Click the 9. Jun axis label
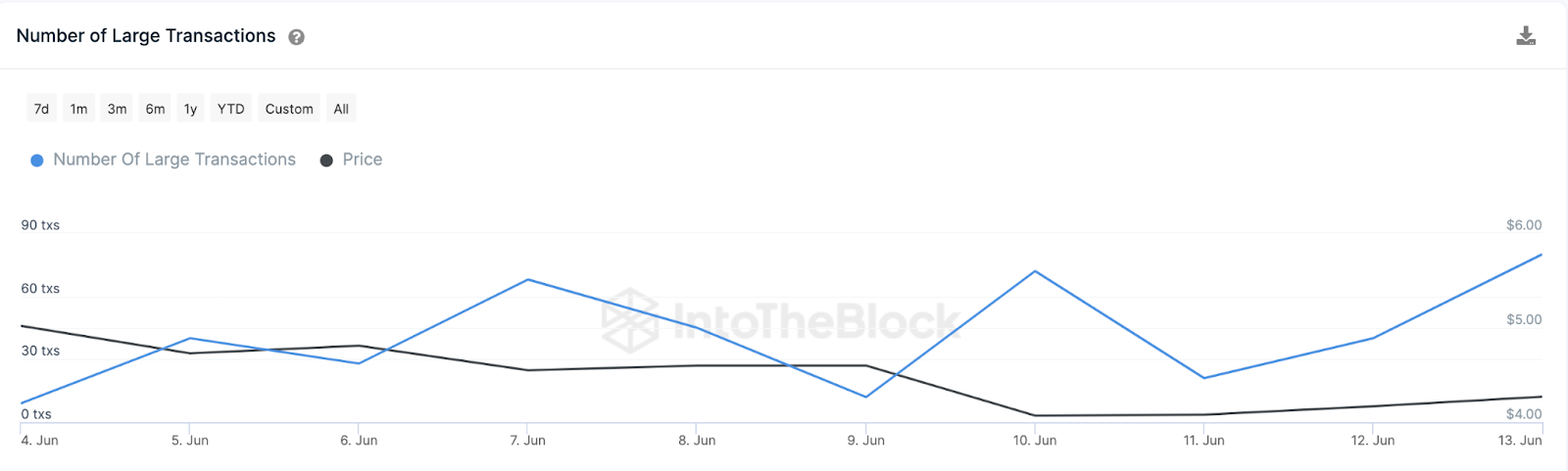Viewport: 1568px width, 471px height. (x=866, y=441)
